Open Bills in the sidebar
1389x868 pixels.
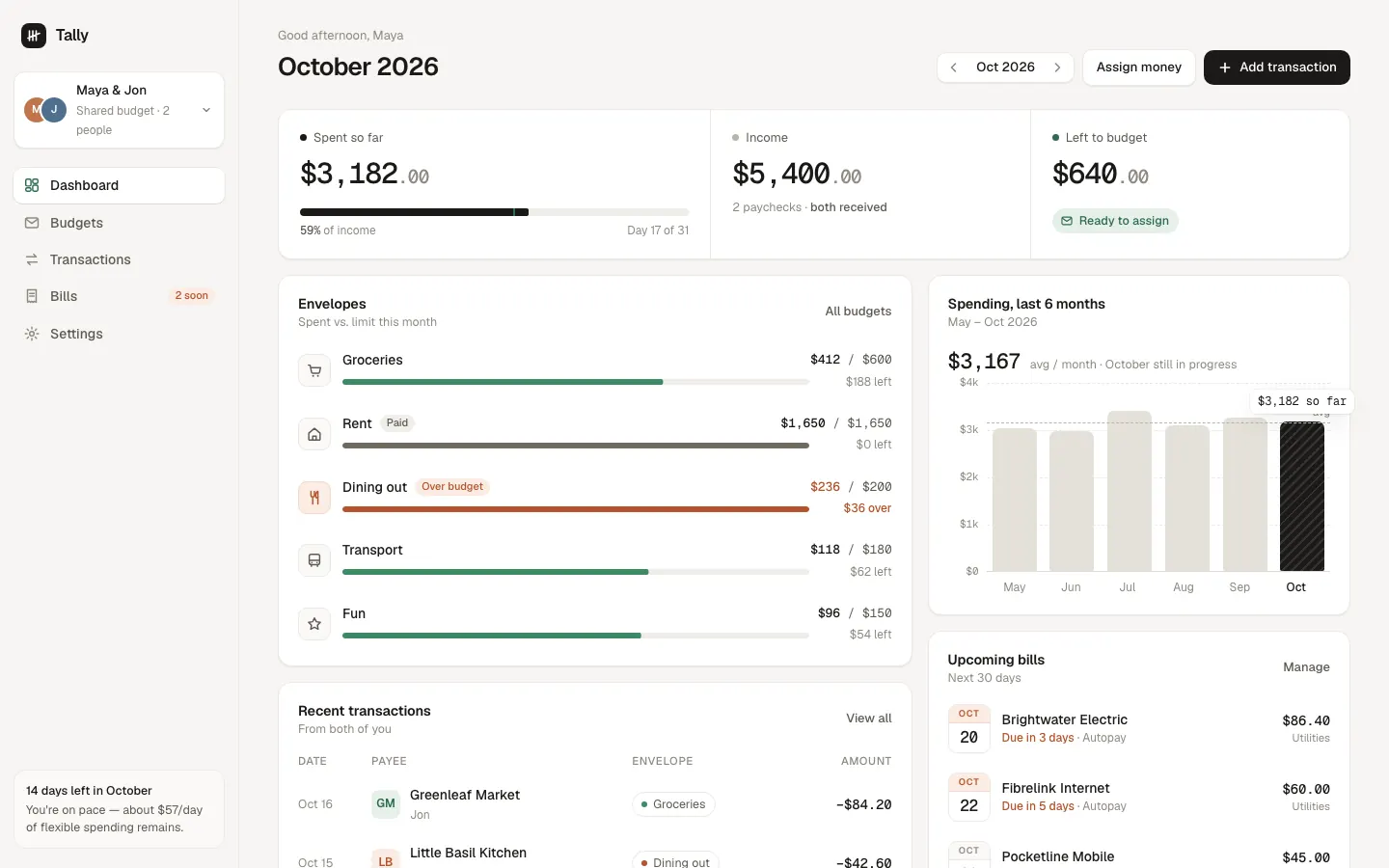coord(120,296)
